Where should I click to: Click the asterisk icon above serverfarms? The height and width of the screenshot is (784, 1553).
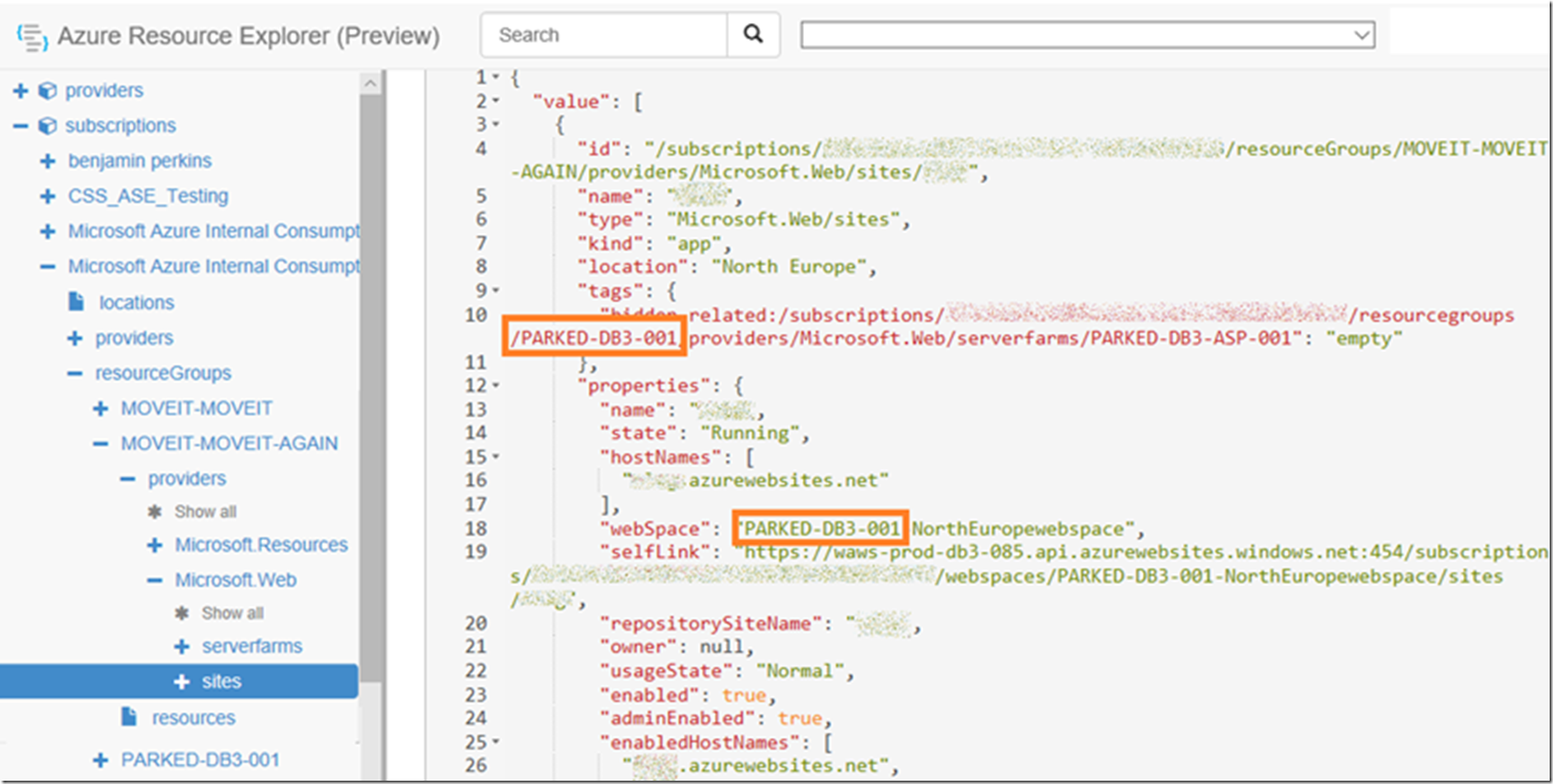(181, 613)
